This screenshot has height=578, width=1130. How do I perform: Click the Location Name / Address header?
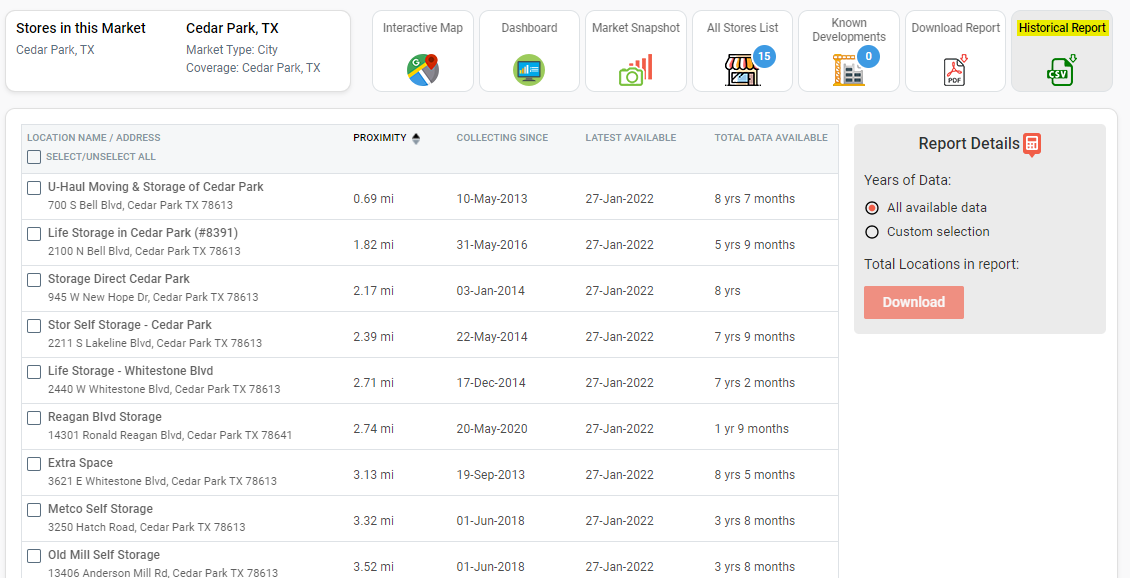pos(94,138)
